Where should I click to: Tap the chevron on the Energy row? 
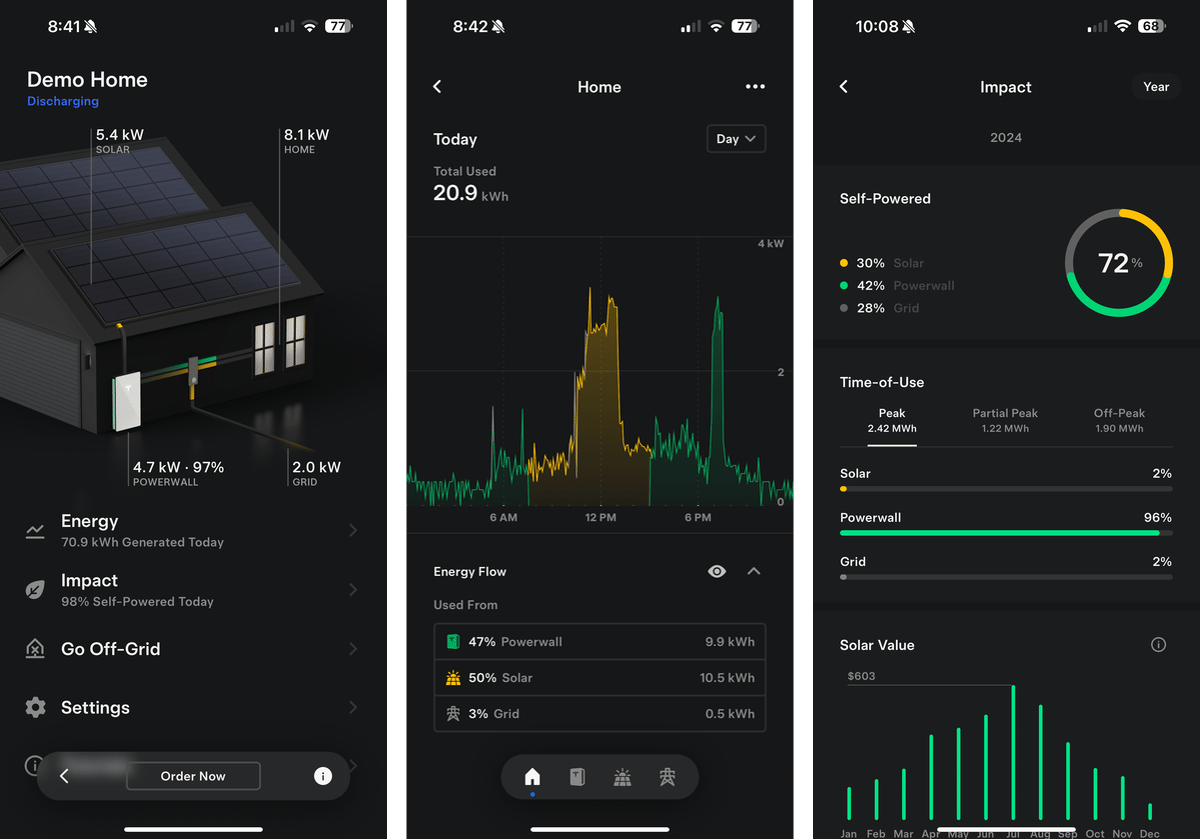click(x=353, y=531)
